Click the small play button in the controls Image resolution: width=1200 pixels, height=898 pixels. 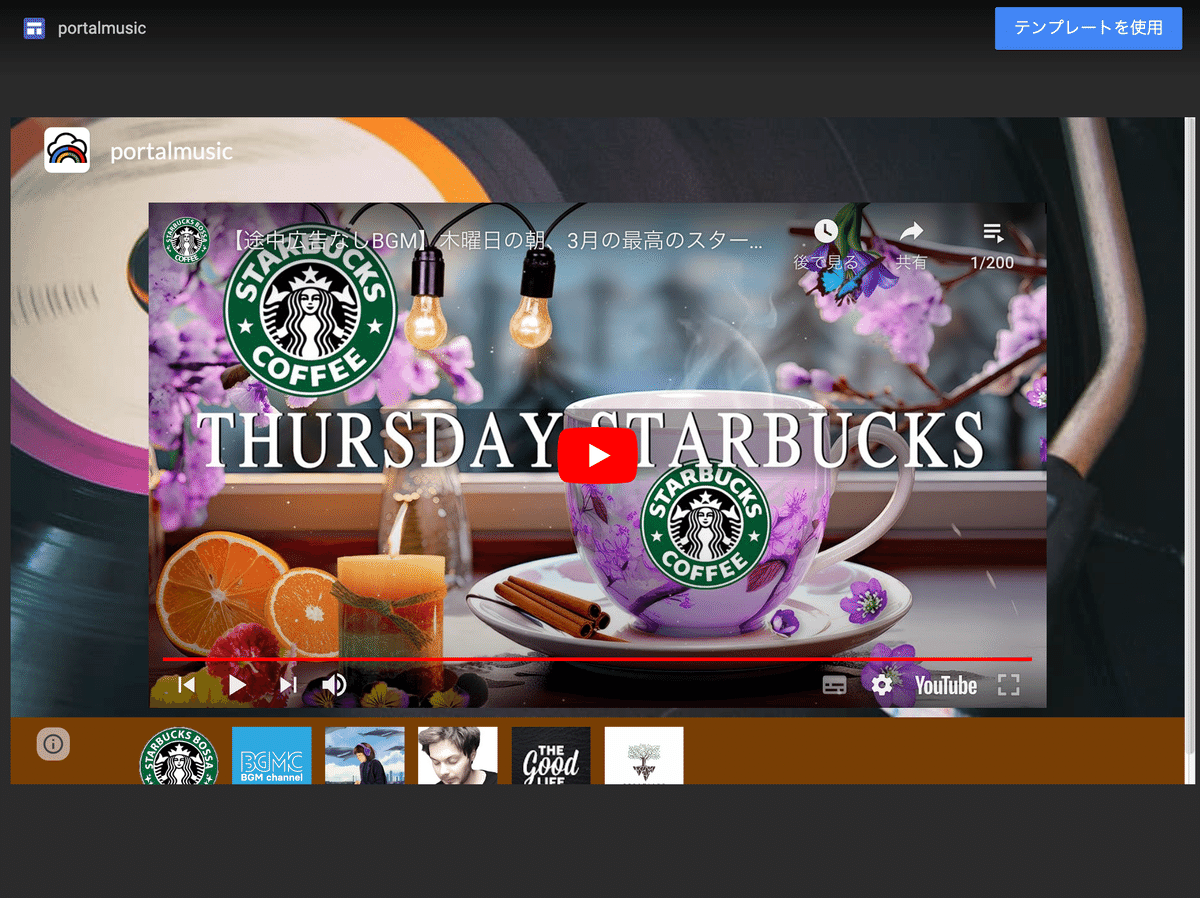point(237,685)
